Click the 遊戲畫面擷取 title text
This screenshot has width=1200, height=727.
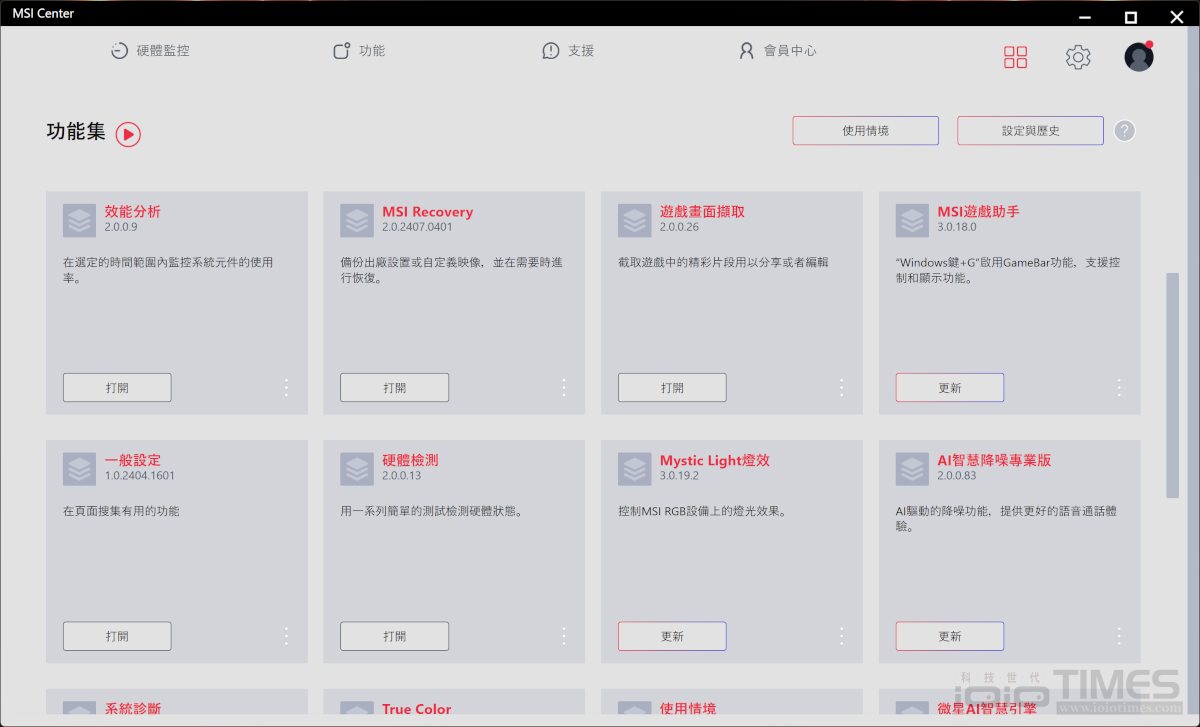(702, 212)
